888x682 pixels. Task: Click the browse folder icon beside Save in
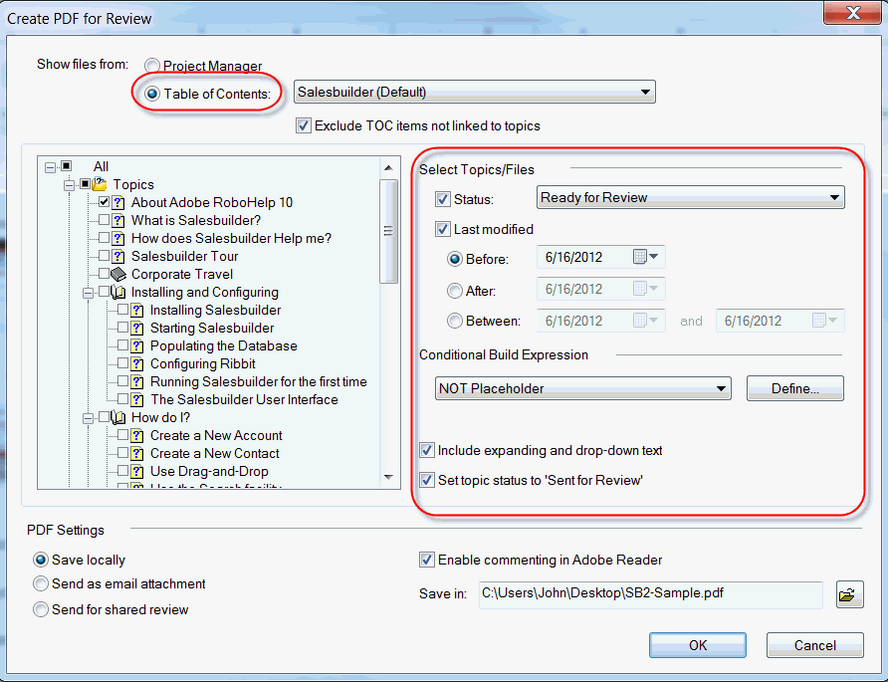click(x=847, y=595)
